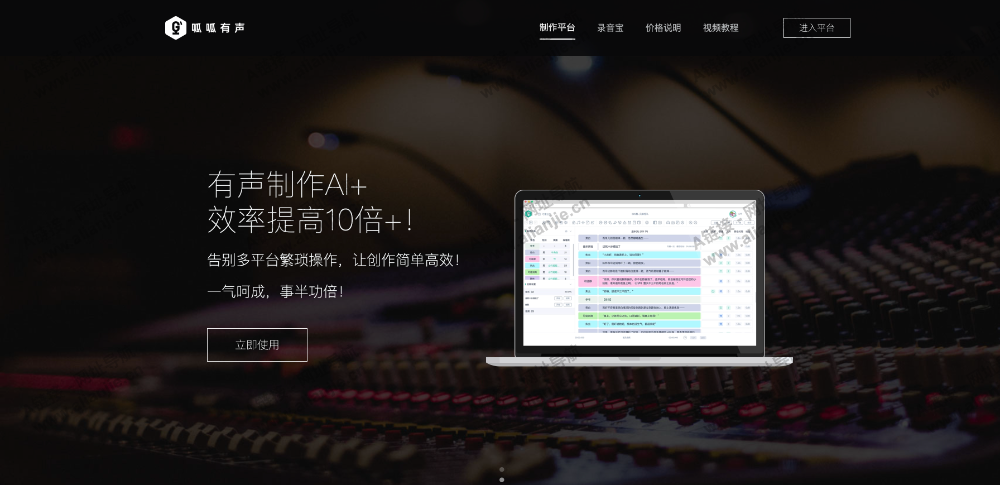Click the headline text 效率提高10倍+!

coord(310,220)
